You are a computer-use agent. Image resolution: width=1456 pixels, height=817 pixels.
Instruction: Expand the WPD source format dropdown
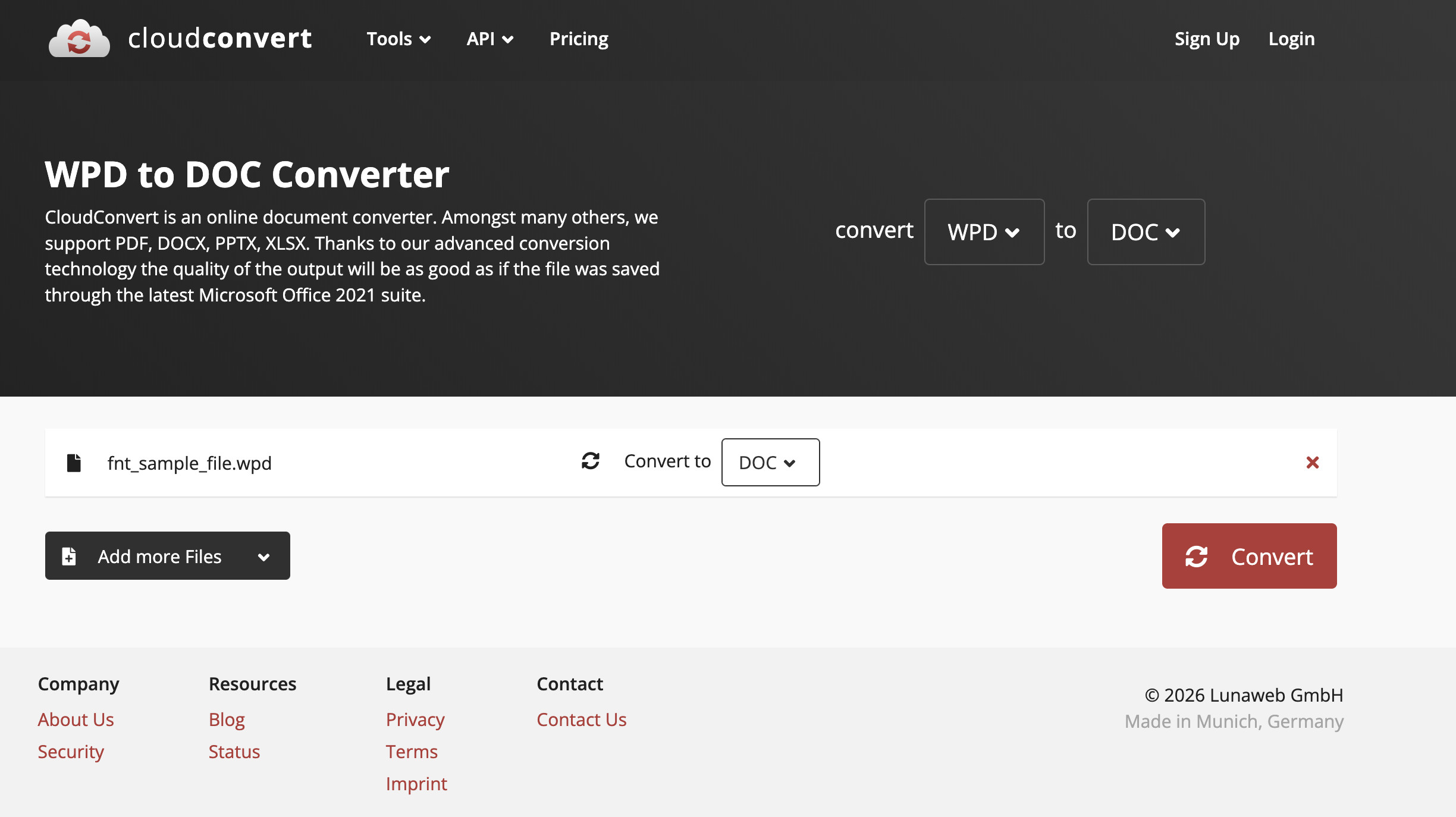tap(984, 232)
